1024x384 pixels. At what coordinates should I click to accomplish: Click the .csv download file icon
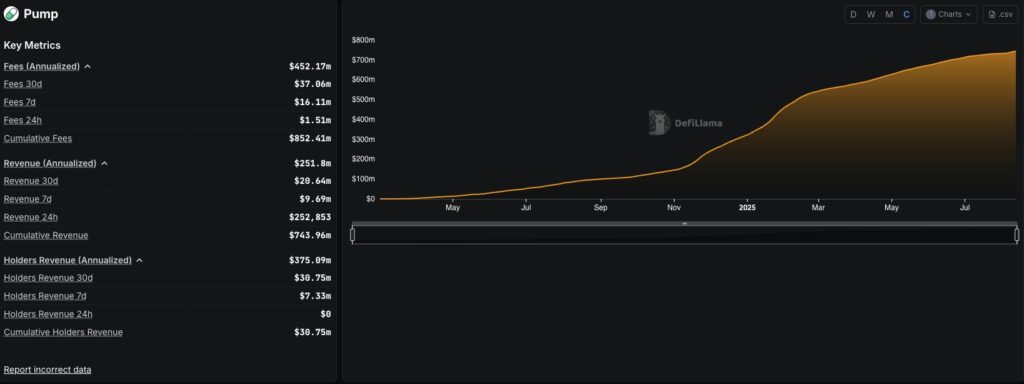click(992, 14)
